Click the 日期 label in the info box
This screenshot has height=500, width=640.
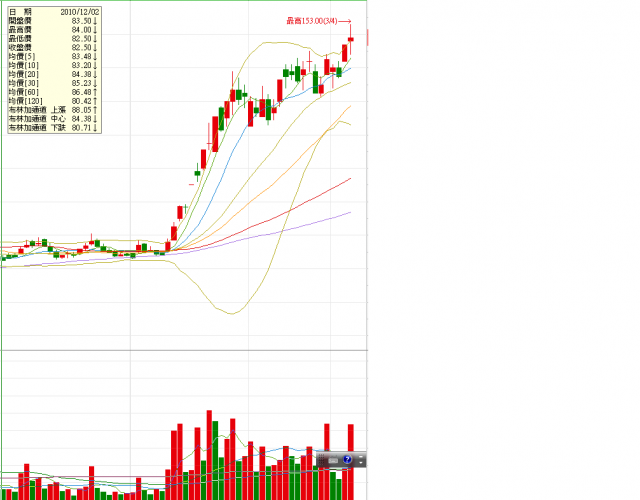(20, 12)
